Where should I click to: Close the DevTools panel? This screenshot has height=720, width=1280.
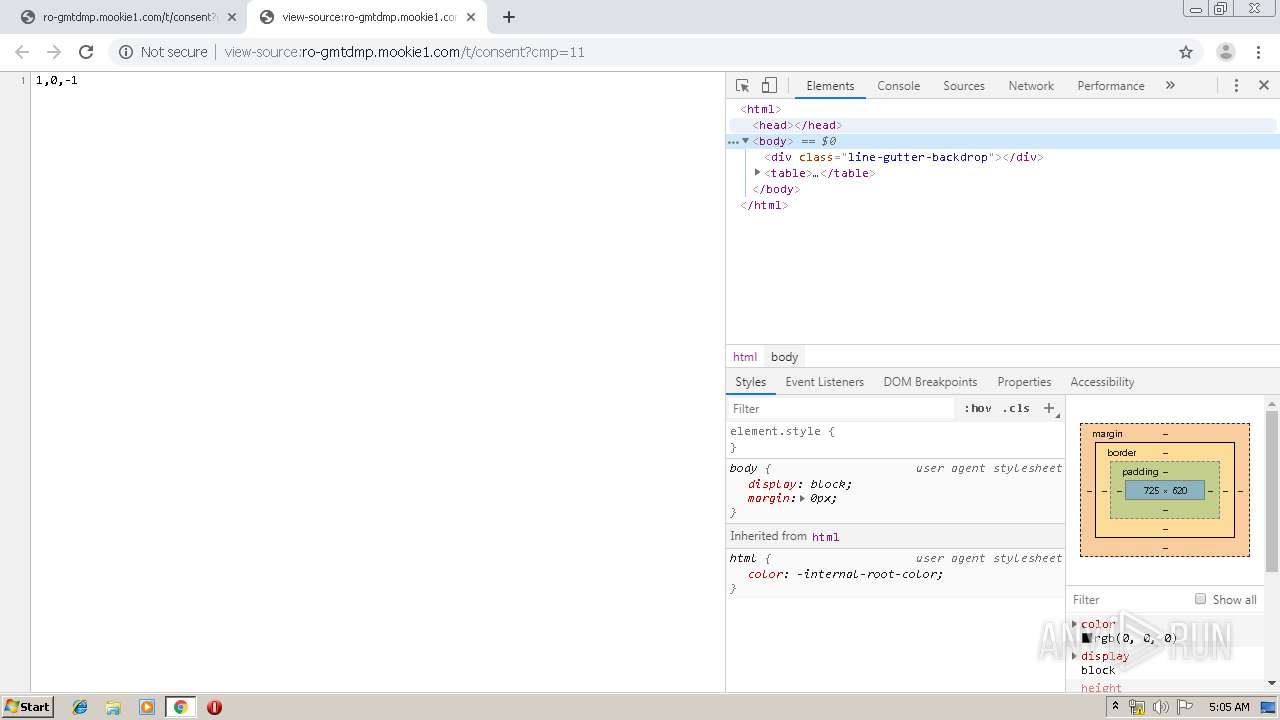click(x=1264, y=86)
